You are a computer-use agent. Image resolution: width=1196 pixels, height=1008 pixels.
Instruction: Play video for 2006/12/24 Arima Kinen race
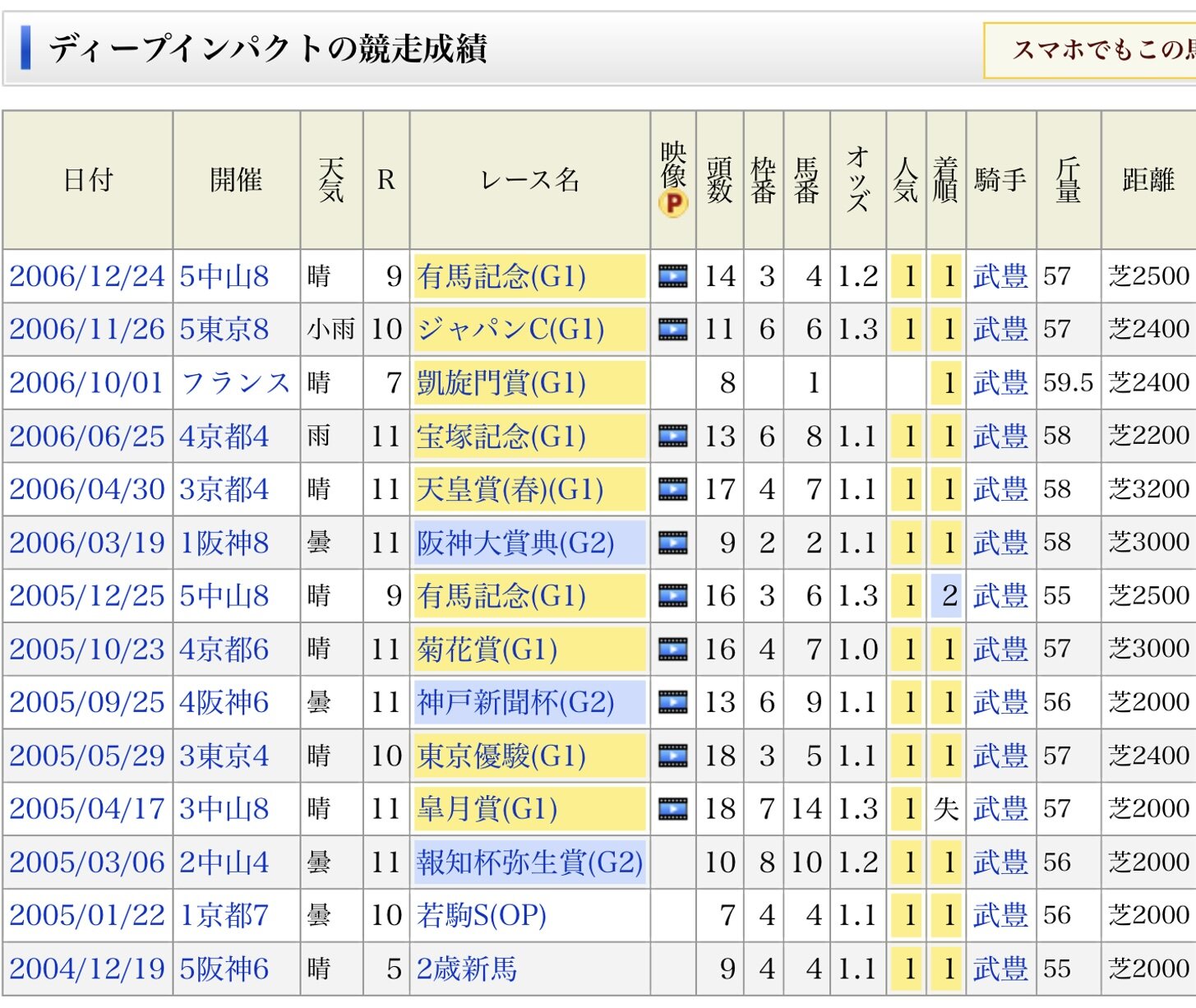(672, 276)
